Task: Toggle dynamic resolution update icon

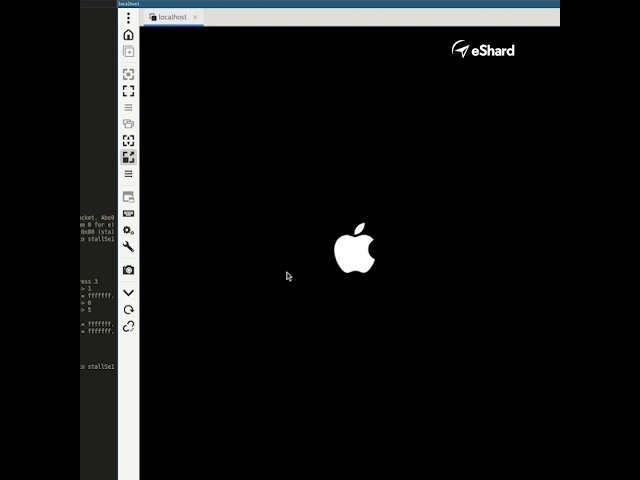Action: (x=129, y=141)
